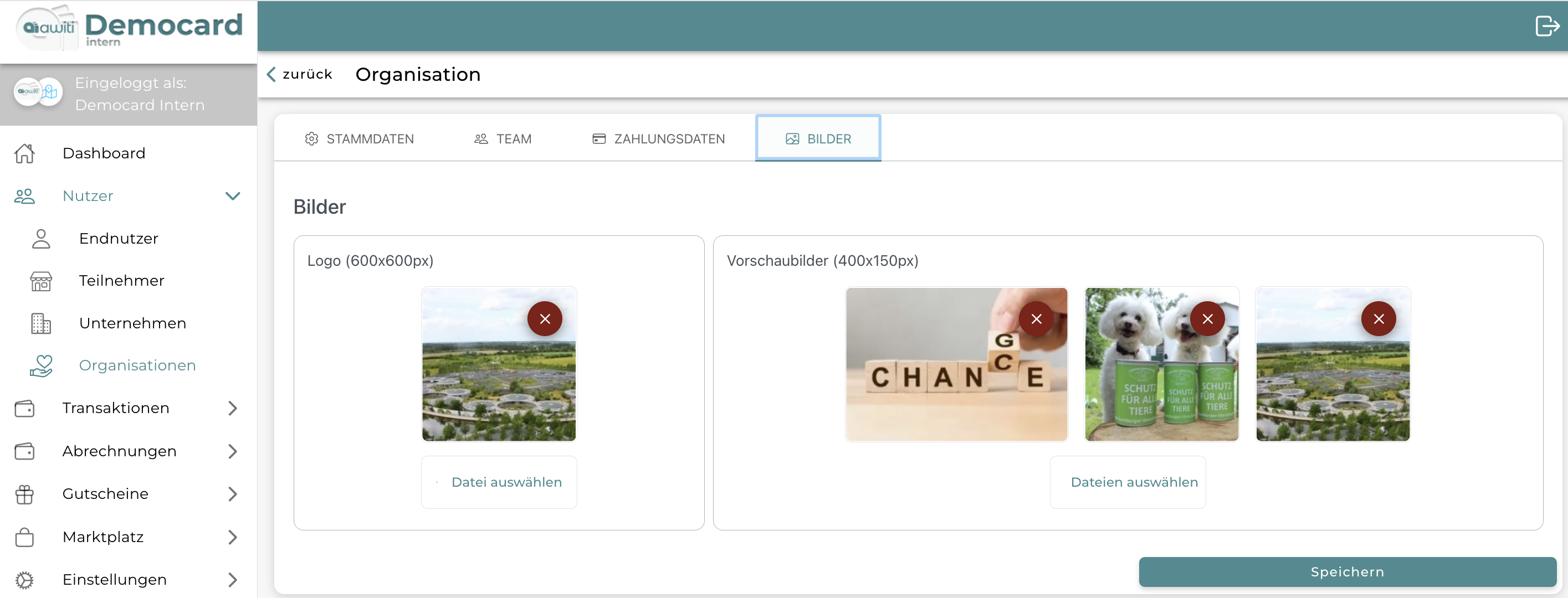Image resolution: width=1568 pixels, height=598 pixels.
Task: Collapse the Nutzer menu chevron
Action: 233,196
